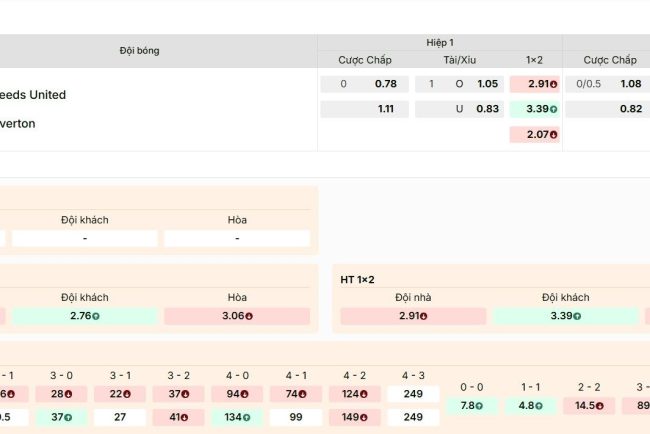Click the red down-arrow icon beside 2.07
Screen dimensions: 650x434
click(554, 134)
